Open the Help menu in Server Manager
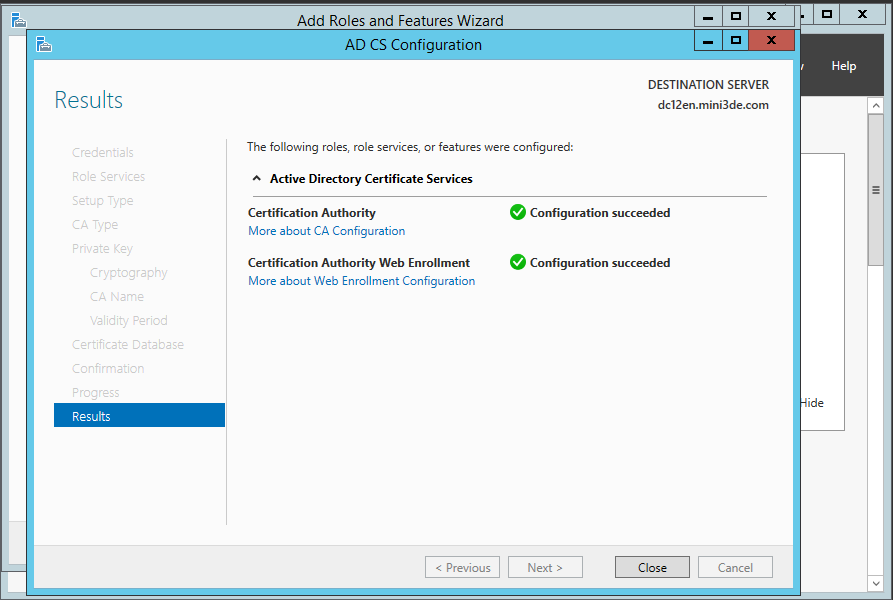Image resolution: width=893 pixels, height=600 pixels. (843, 66)
